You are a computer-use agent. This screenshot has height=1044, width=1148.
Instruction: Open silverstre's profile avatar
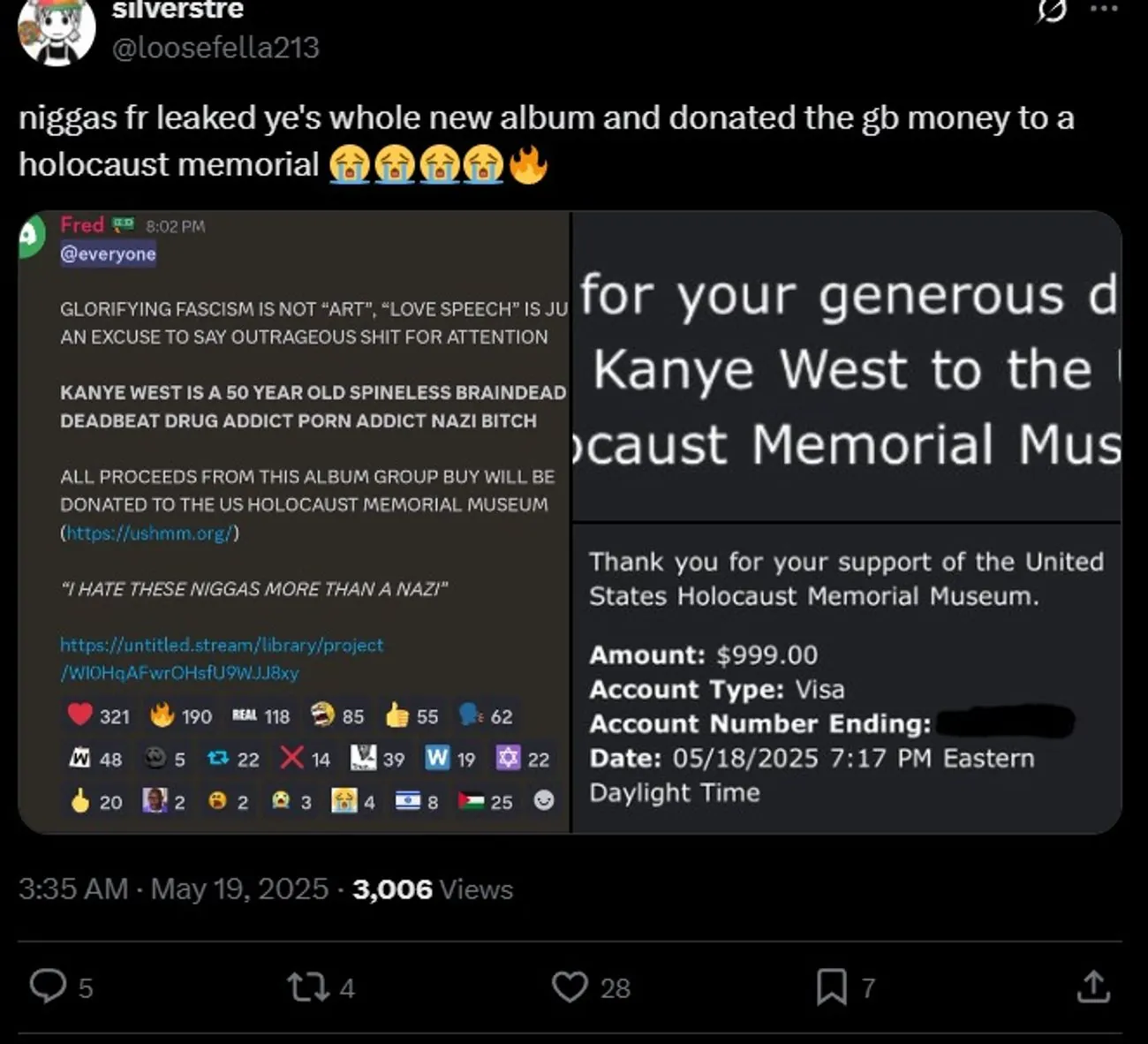[57, 32]
